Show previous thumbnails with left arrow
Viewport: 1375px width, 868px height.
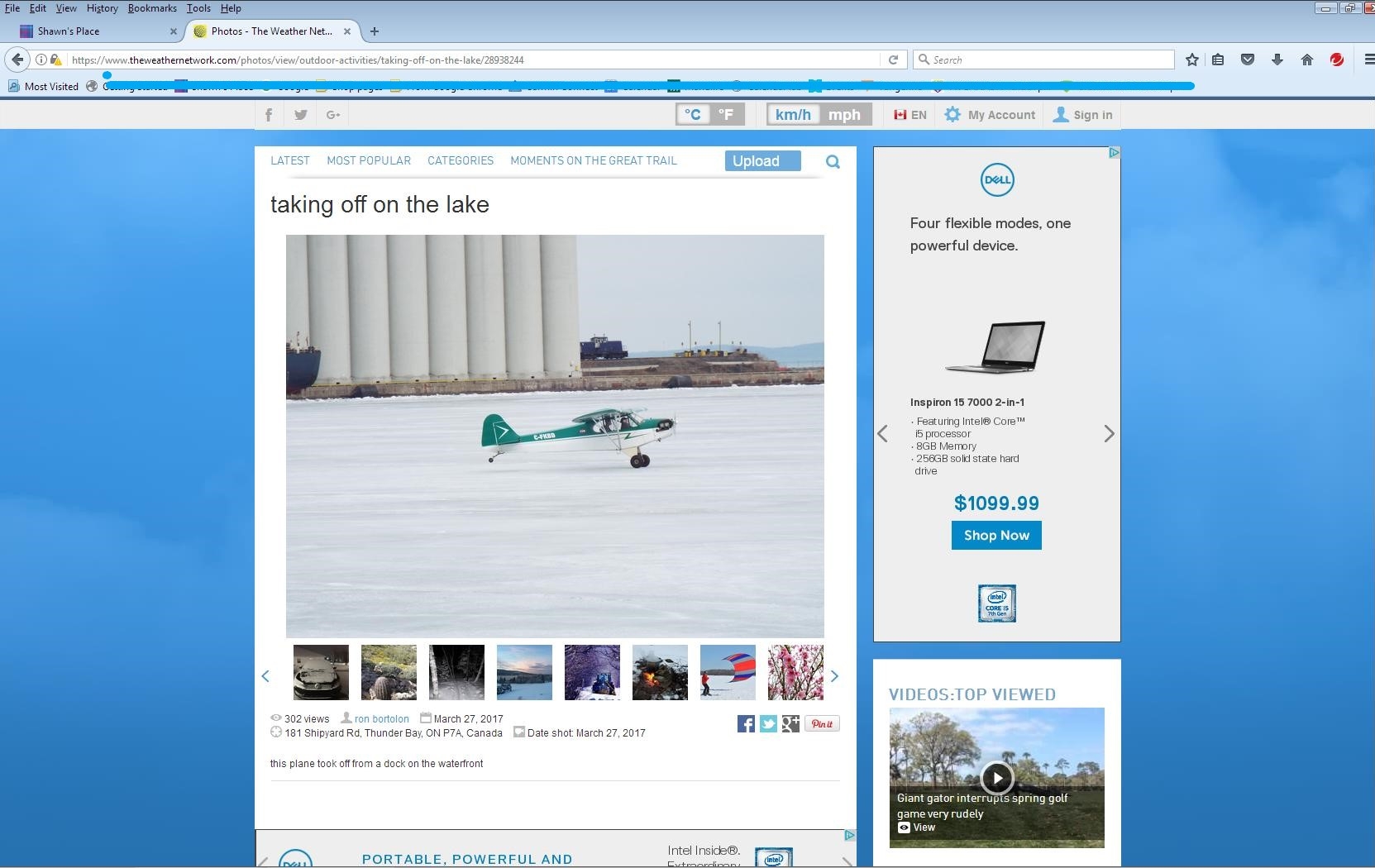coord(265,676)
